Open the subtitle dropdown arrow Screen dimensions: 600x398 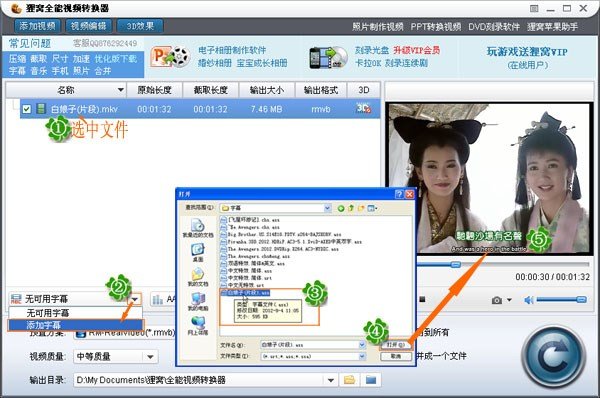pyautogui.click(x=135, y=299)
